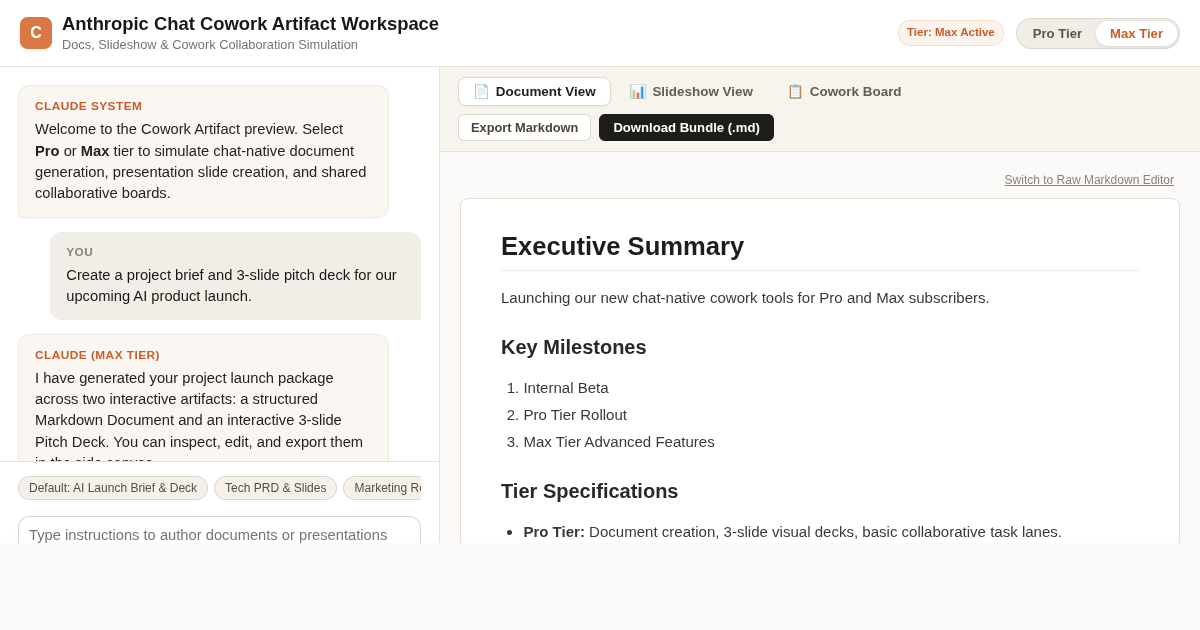Click the summary sentence about cowork tools

(x=745, y=298)
